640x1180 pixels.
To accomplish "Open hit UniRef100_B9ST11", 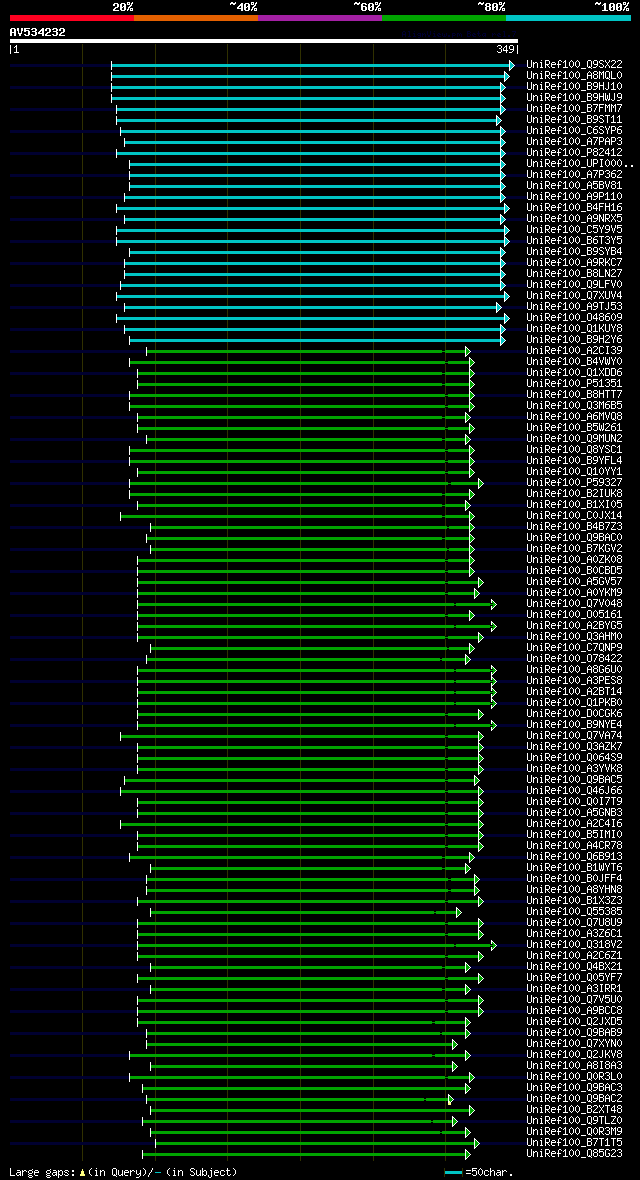I will tap(574, 120).
